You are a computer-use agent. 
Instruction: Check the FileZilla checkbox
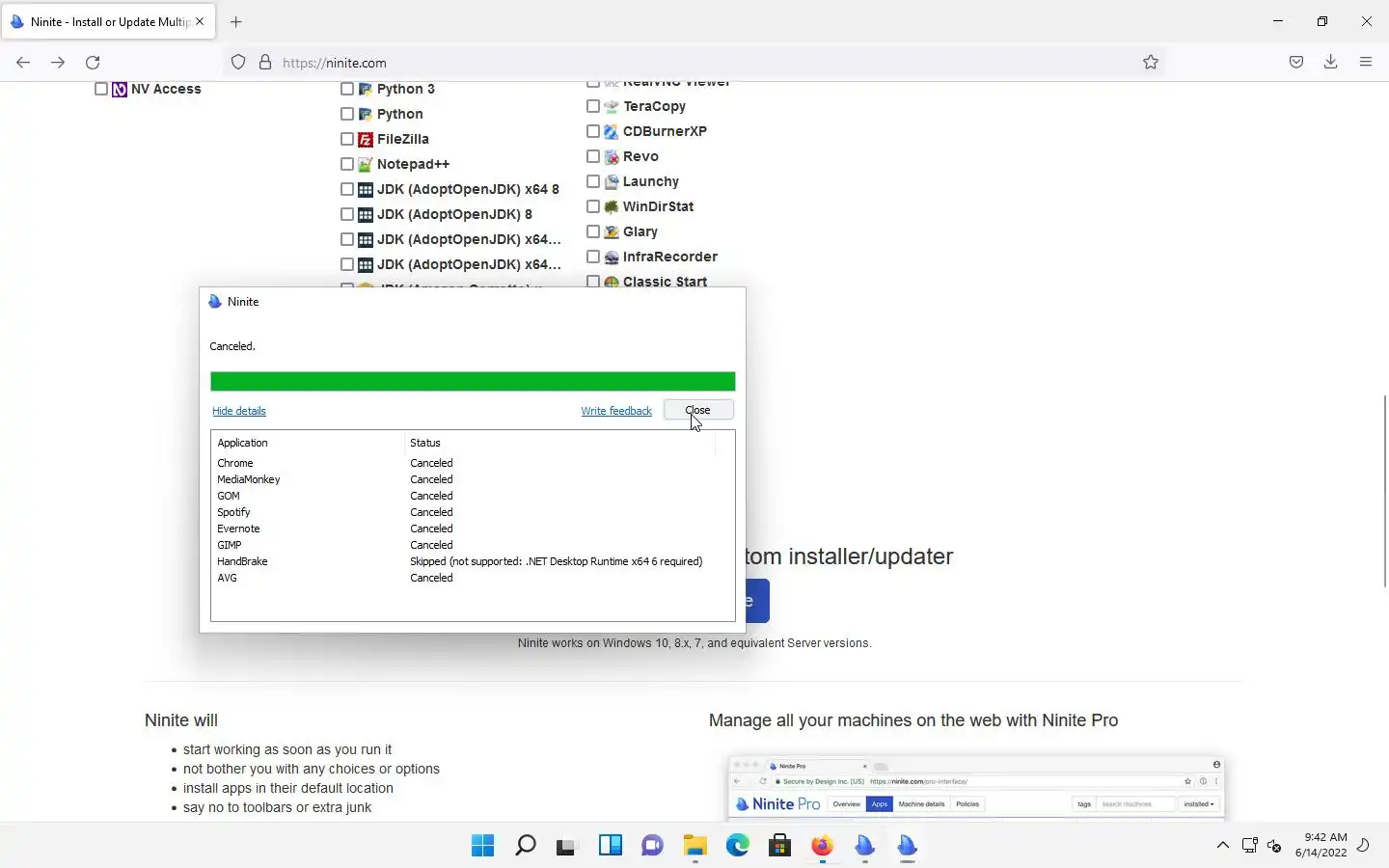[347, 139]
